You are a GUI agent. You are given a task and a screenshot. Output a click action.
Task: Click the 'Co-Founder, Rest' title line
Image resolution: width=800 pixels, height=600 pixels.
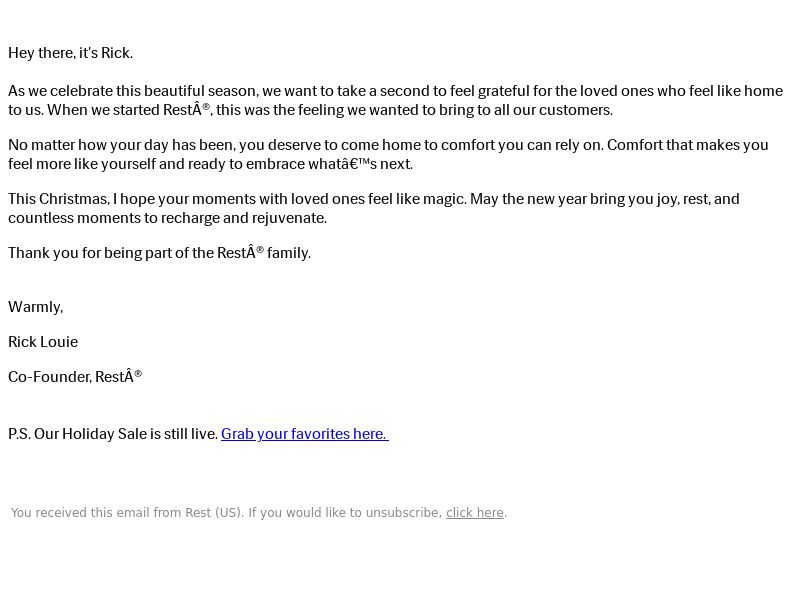75,377
